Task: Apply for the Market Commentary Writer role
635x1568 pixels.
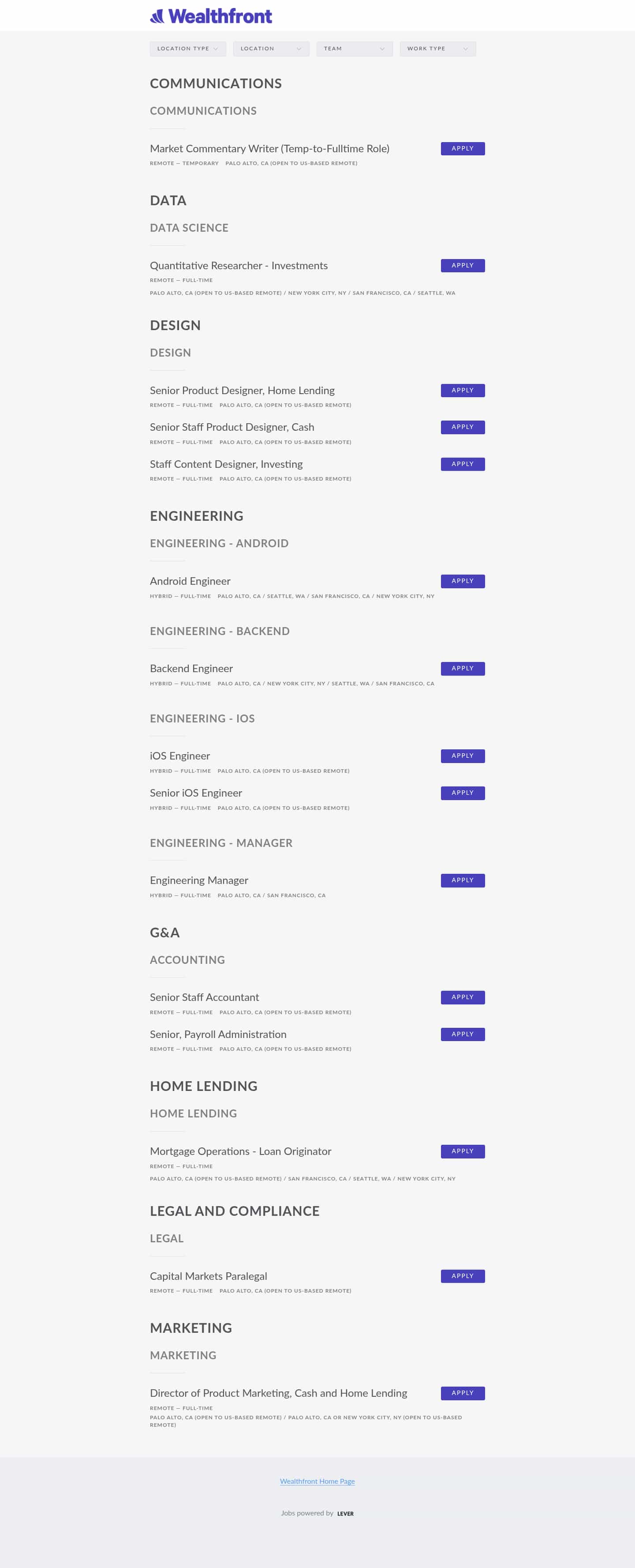Action: coord(462,148)
